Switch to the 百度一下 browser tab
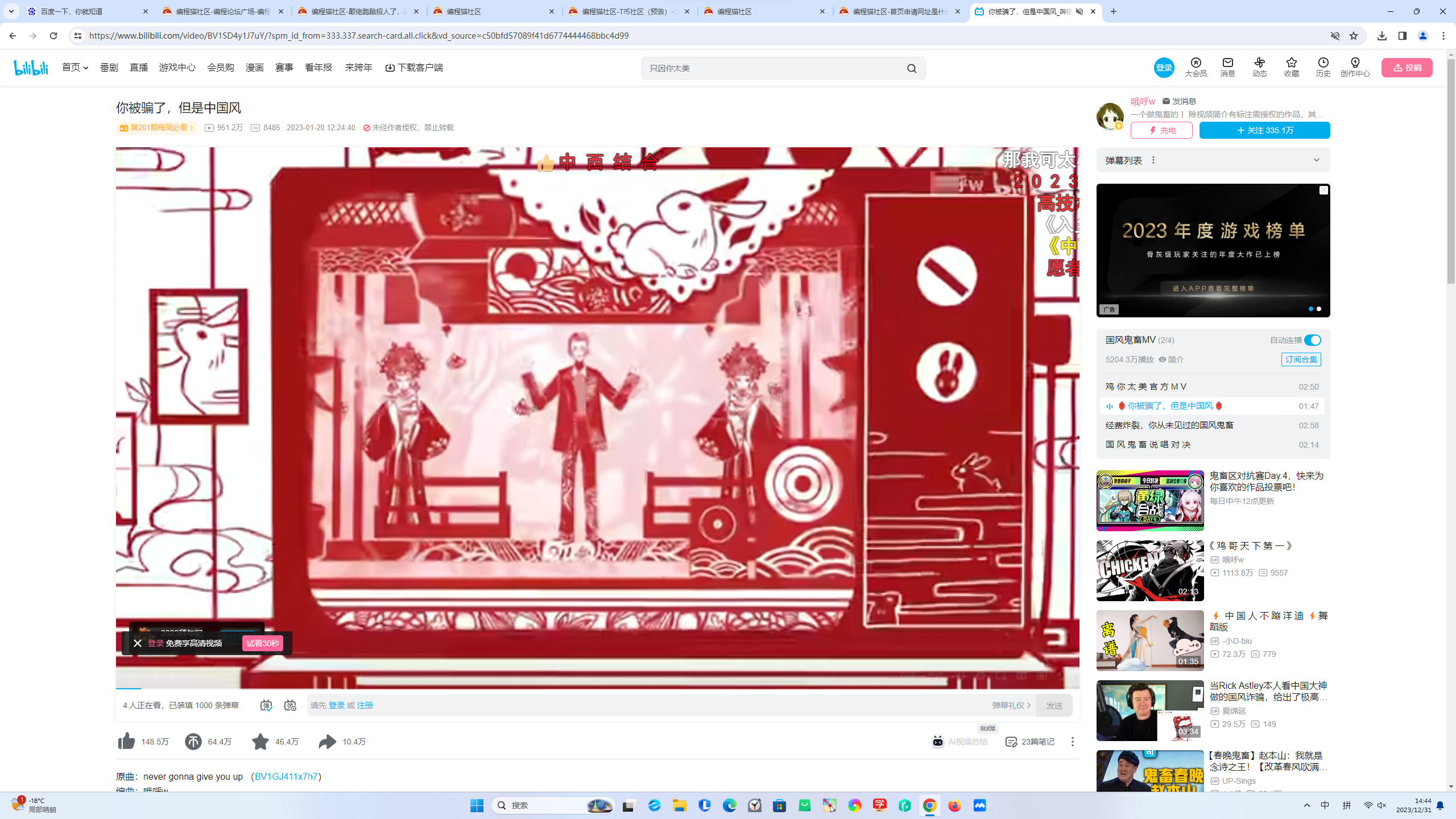Image resolution: width=1456 pixels, height=819 pixels. [88, 11]
